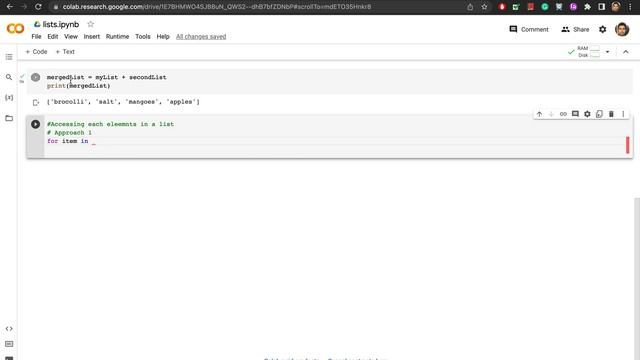Viewport: 640px width, 360px height.
Task: Open the Help menu
Action: (x=163, y=37)
